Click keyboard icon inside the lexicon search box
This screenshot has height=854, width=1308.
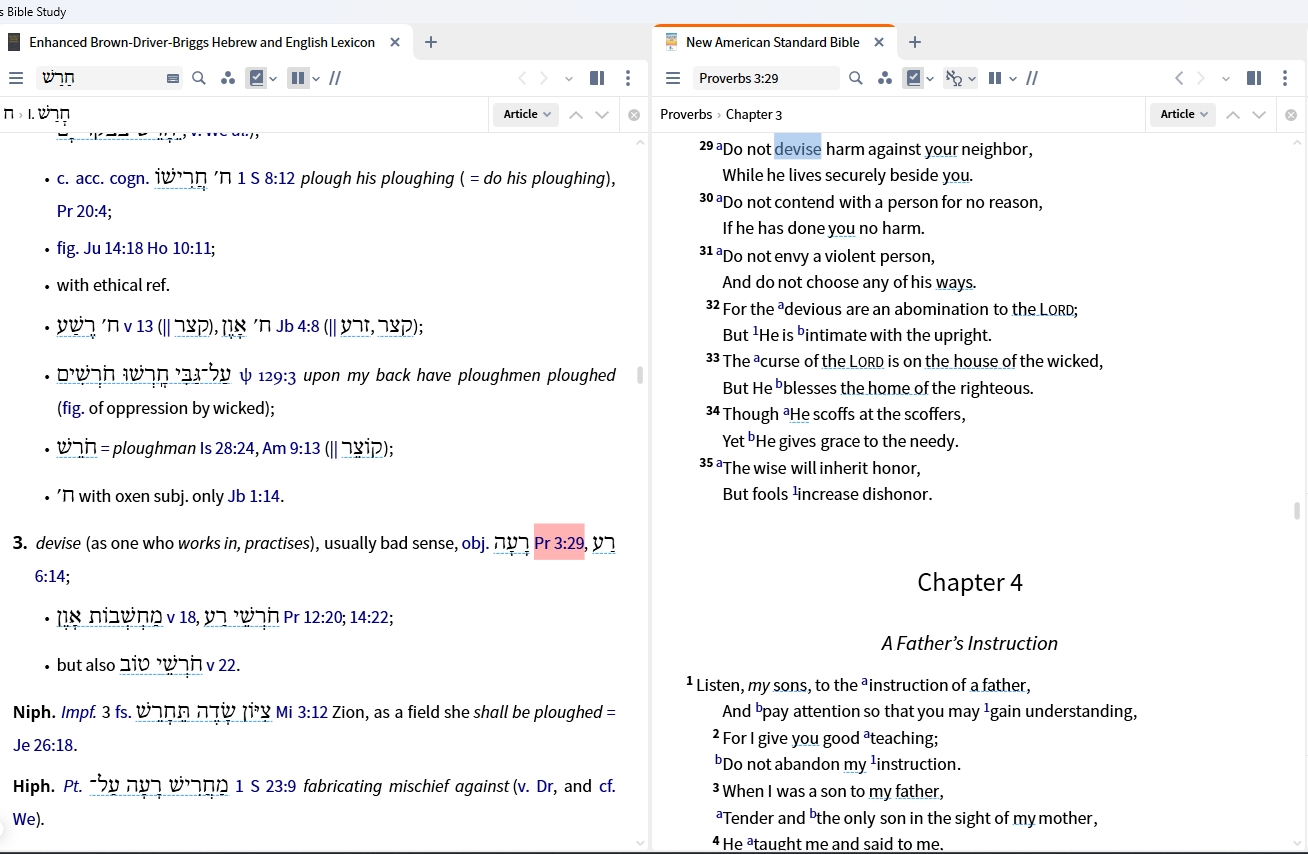pyautogui.click(x=173, y=78)
